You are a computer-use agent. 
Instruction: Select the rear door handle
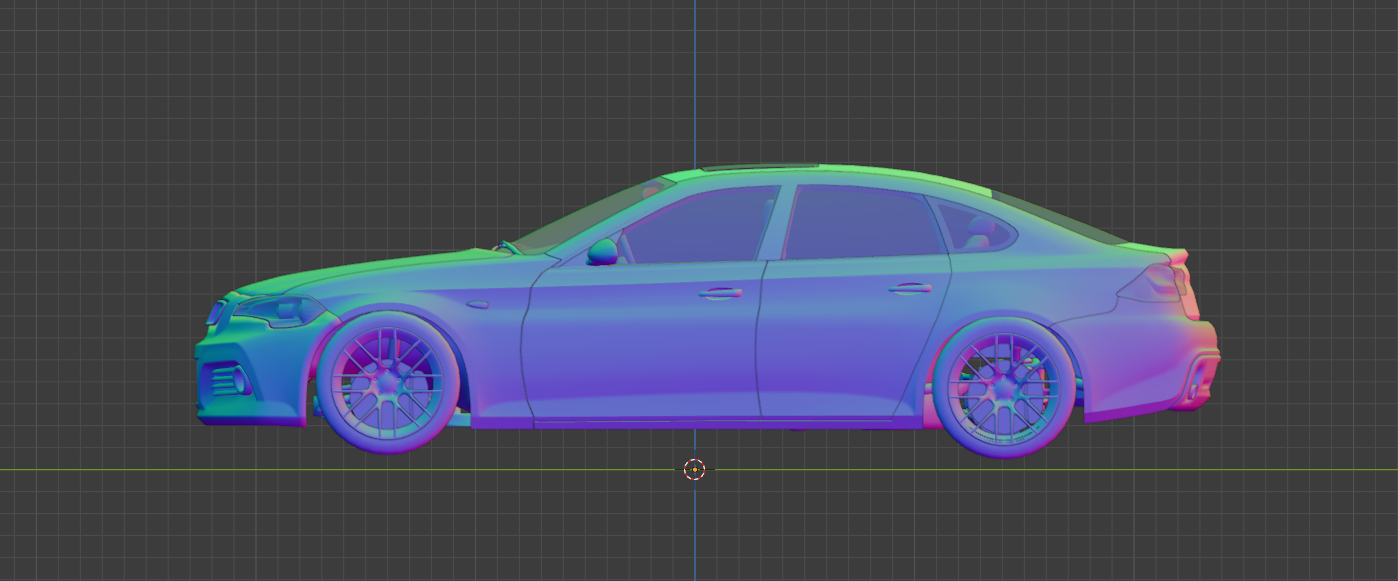[910, 289]
